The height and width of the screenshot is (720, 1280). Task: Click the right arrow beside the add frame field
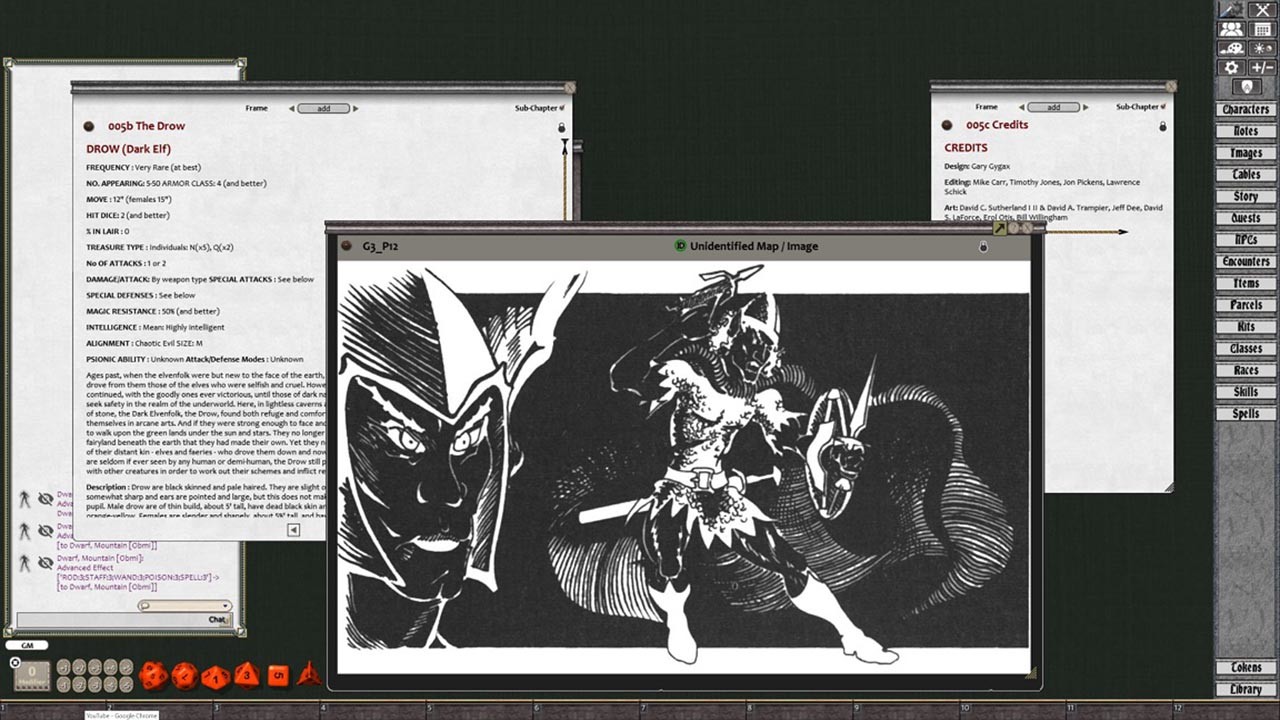click(356, 108)
